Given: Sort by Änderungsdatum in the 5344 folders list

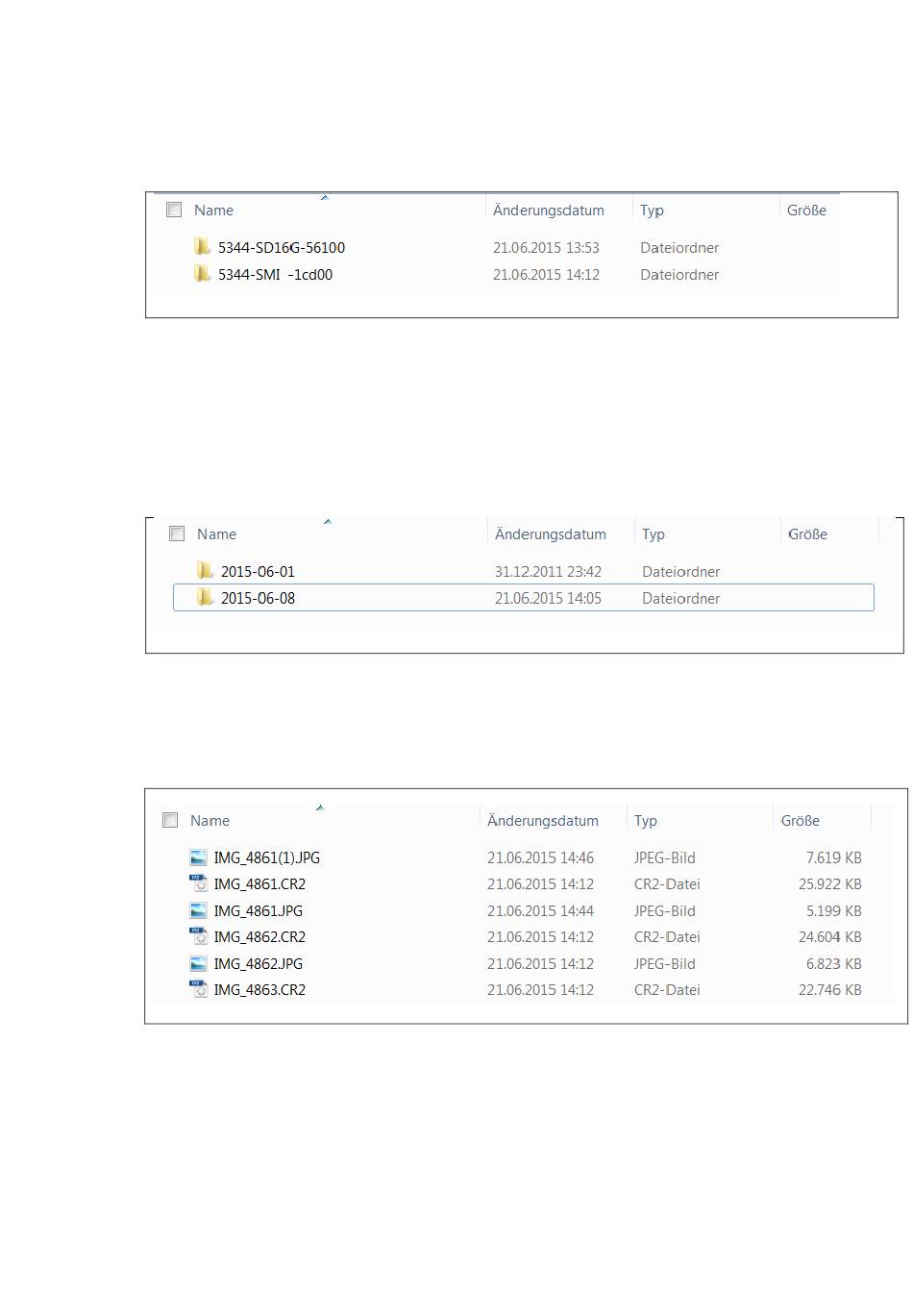Looking at the screenshot, I should 549,211.
